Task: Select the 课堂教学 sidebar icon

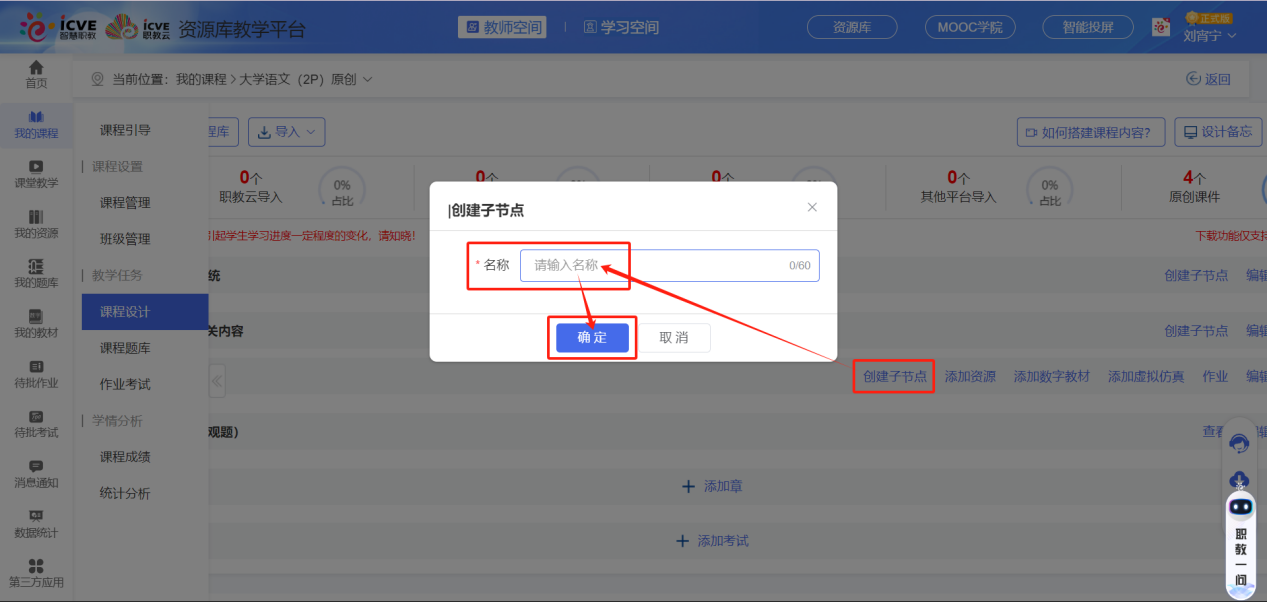Action: click(x=36, y=171)
